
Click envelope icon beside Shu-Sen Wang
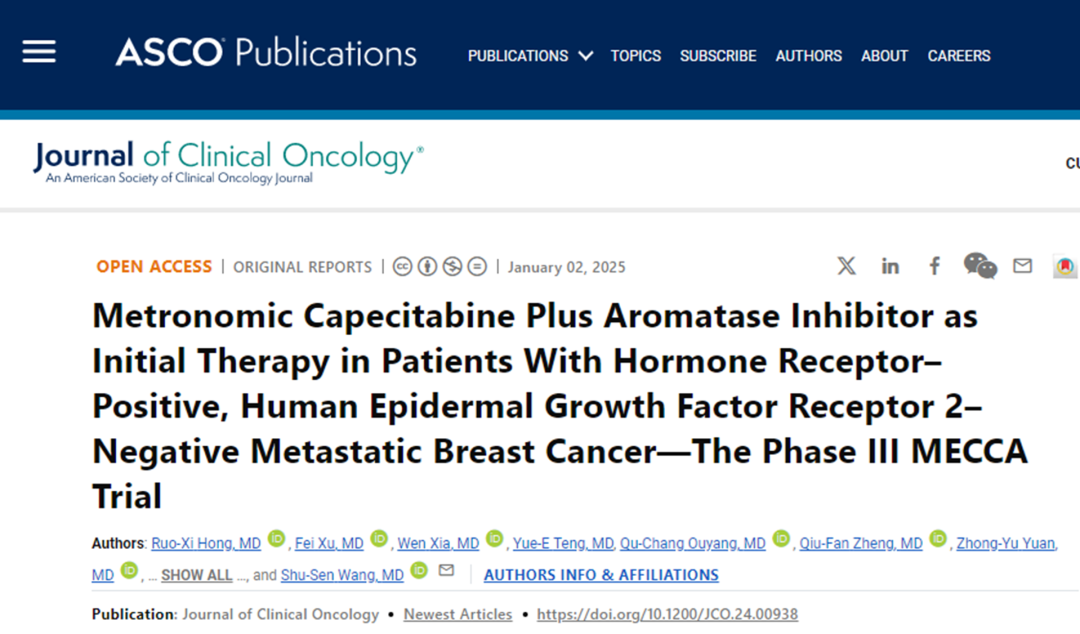coord(446,571)
